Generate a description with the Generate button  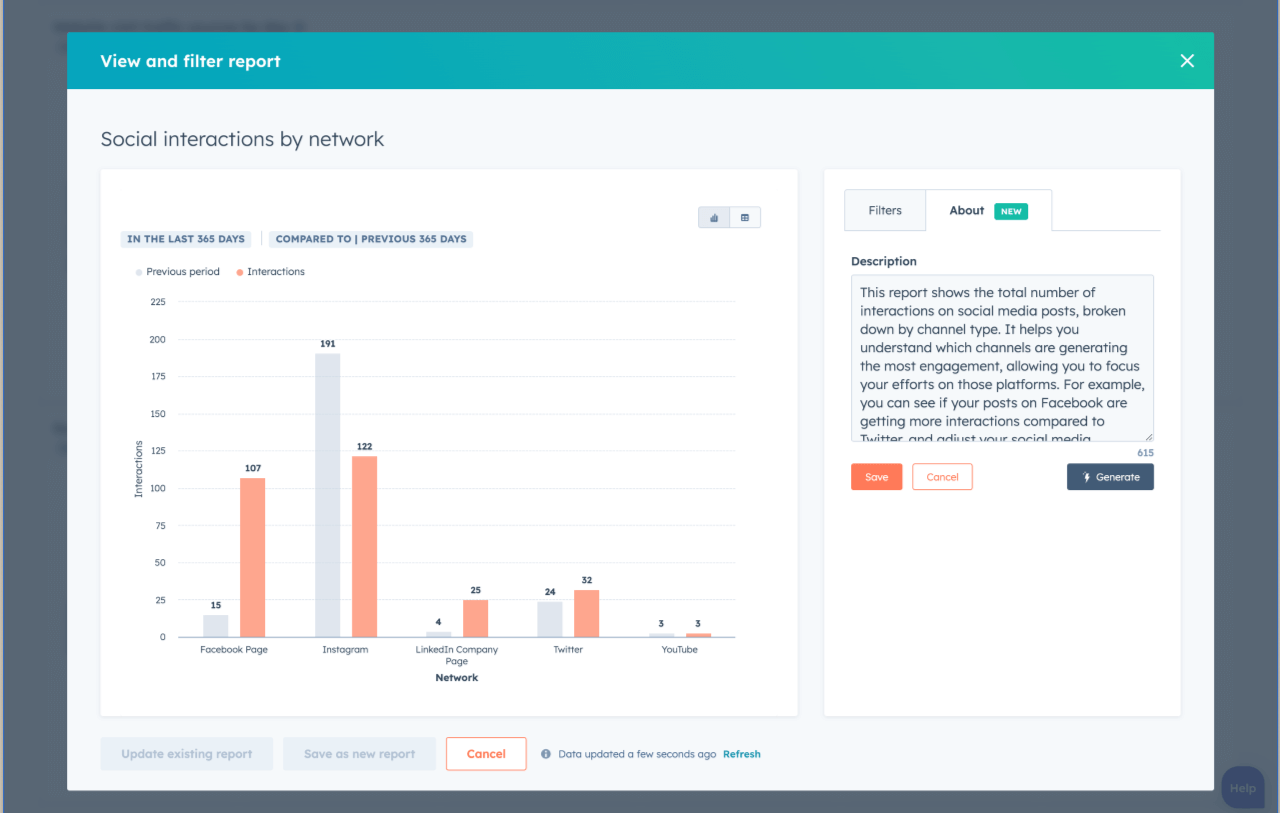point(1110,477)
